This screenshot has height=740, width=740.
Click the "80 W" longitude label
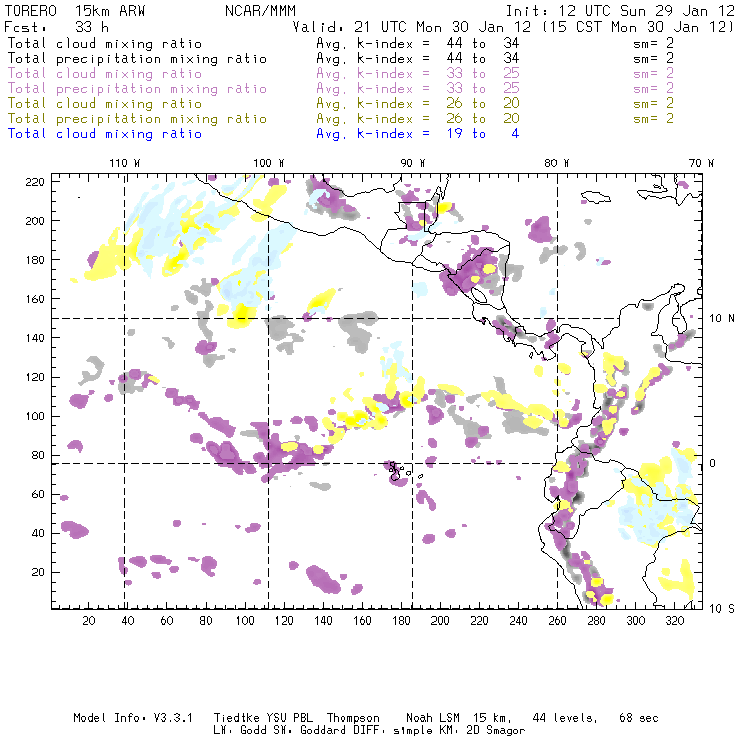557,163
